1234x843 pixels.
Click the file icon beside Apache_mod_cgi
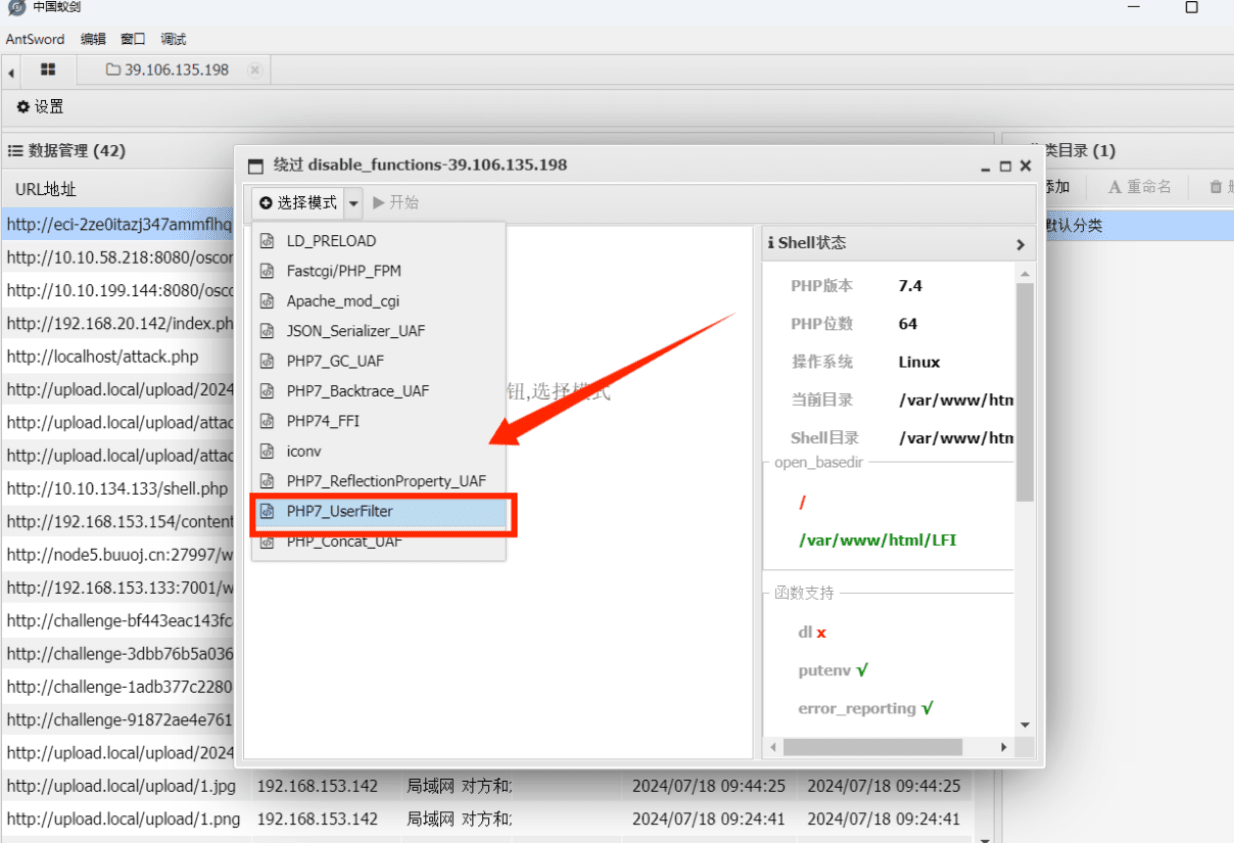coord(267,301)
